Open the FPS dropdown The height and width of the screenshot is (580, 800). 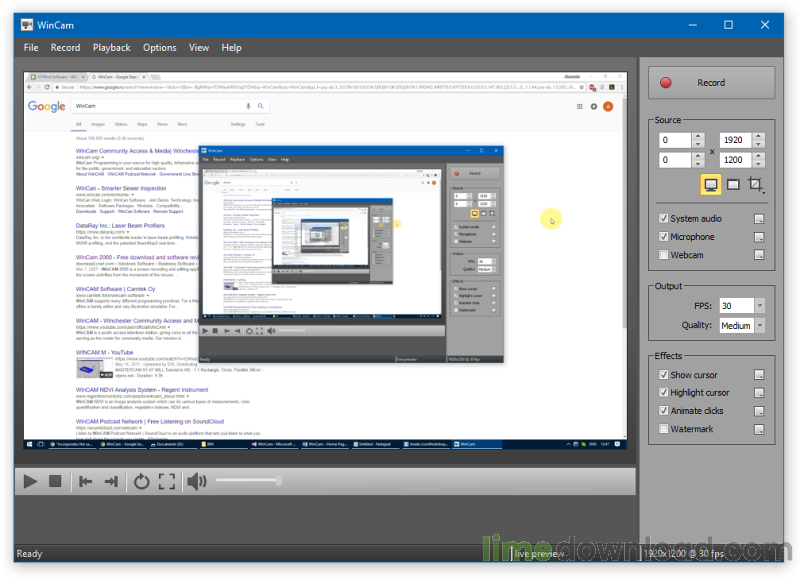760,306
